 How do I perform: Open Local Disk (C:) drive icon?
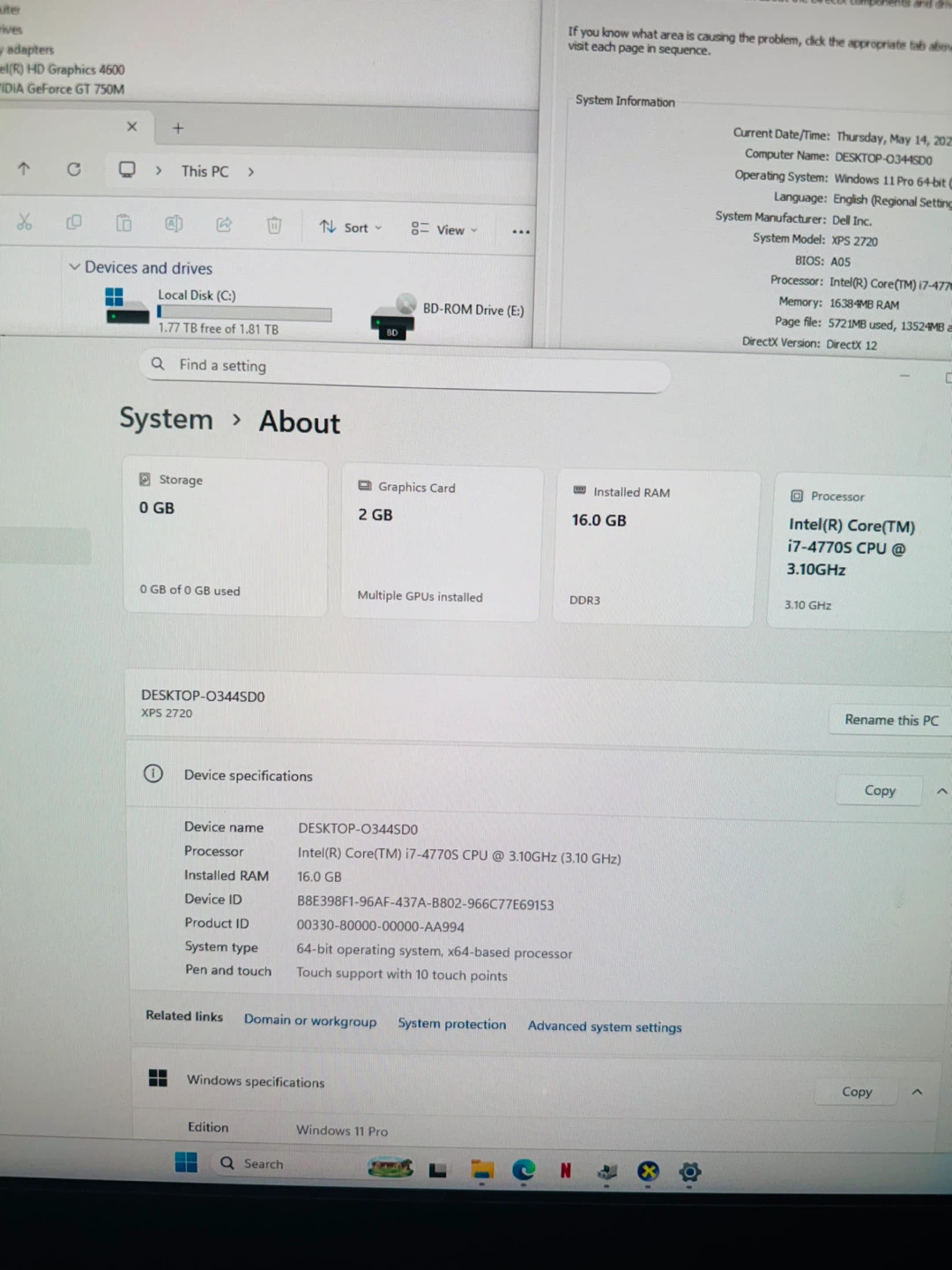click(127, 305)
